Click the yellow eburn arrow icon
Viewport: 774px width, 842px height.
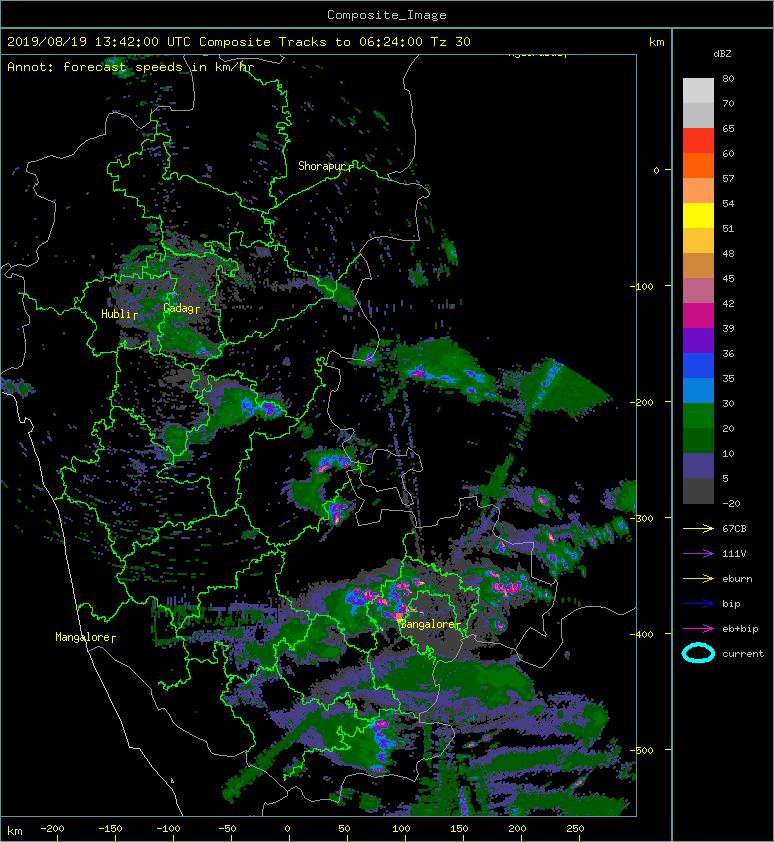[698, 578]
